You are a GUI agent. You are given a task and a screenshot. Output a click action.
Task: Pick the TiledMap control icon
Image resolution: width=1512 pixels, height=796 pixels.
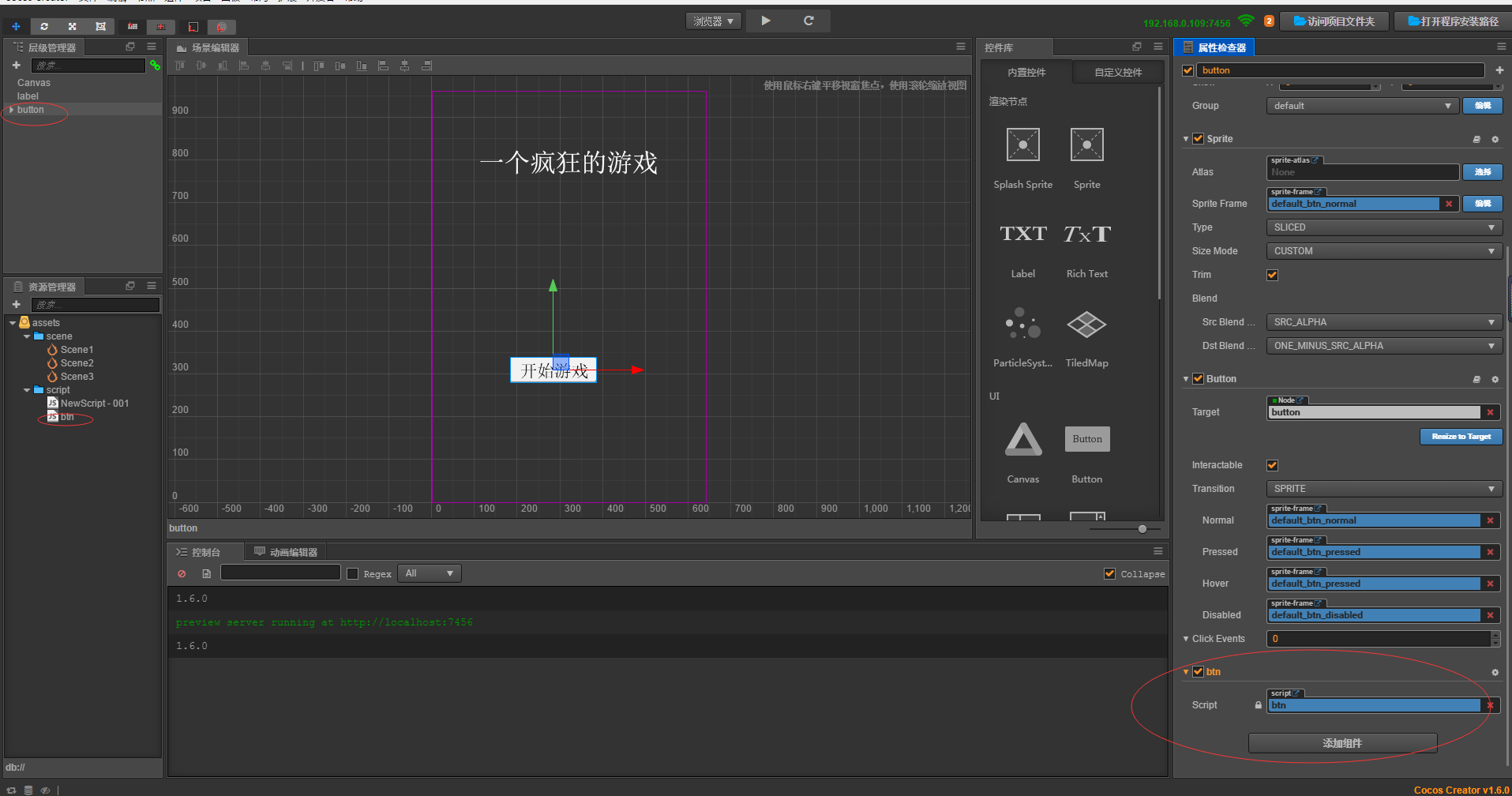pyautogui.click(x=1087, y=324)
